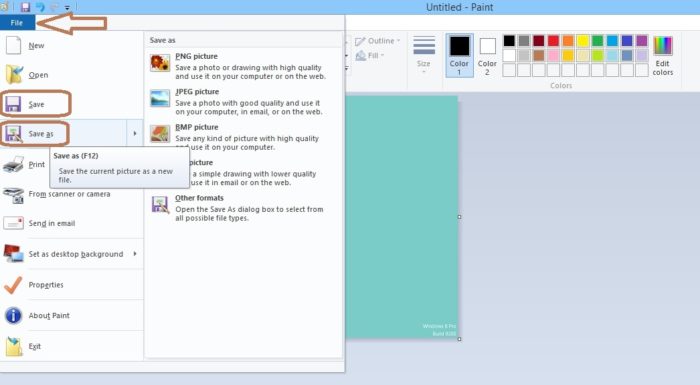This screenshot has height=385, width=700.
Task: Pick the red color swatch
Action: click(553, 41)
